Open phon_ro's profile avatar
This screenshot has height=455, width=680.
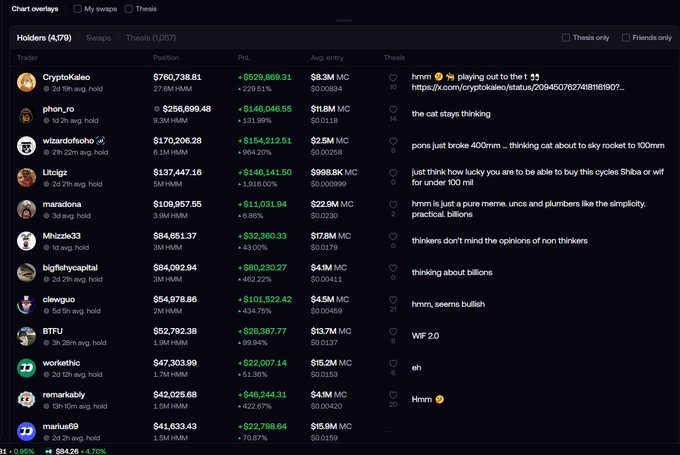(x=26, y=115)
